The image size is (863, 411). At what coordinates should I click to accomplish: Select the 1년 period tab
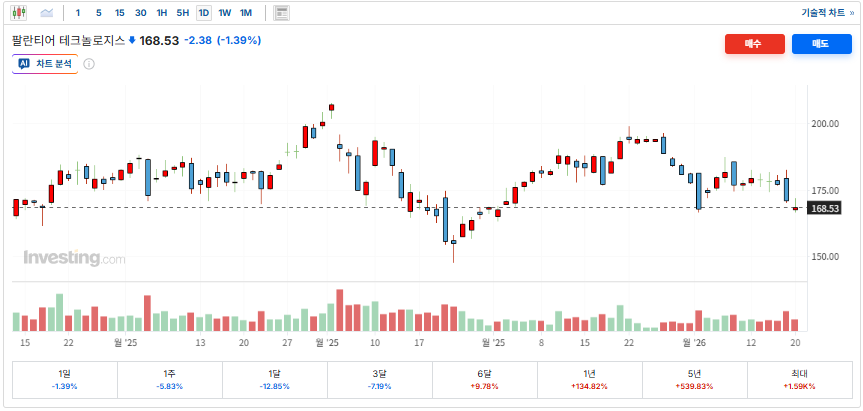[590, 380]
